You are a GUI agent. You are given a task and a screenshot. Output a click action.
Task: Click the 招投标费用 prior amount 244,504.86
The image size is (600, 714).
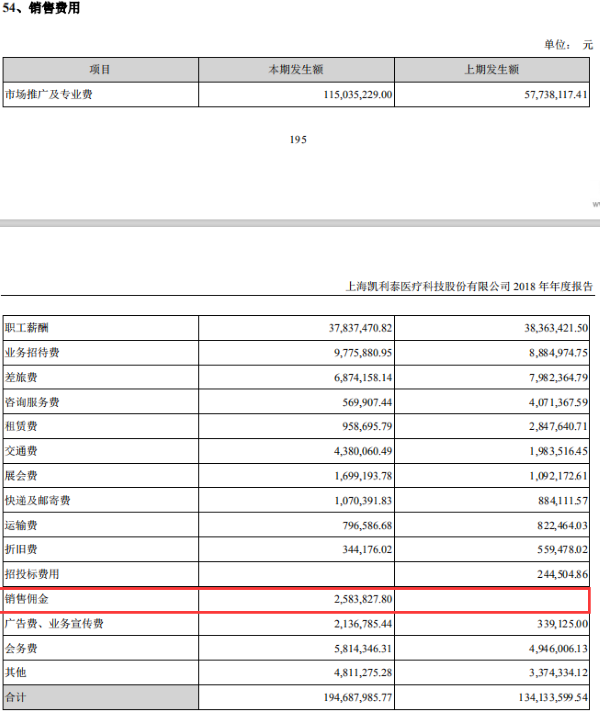click(x=563, y=575)
